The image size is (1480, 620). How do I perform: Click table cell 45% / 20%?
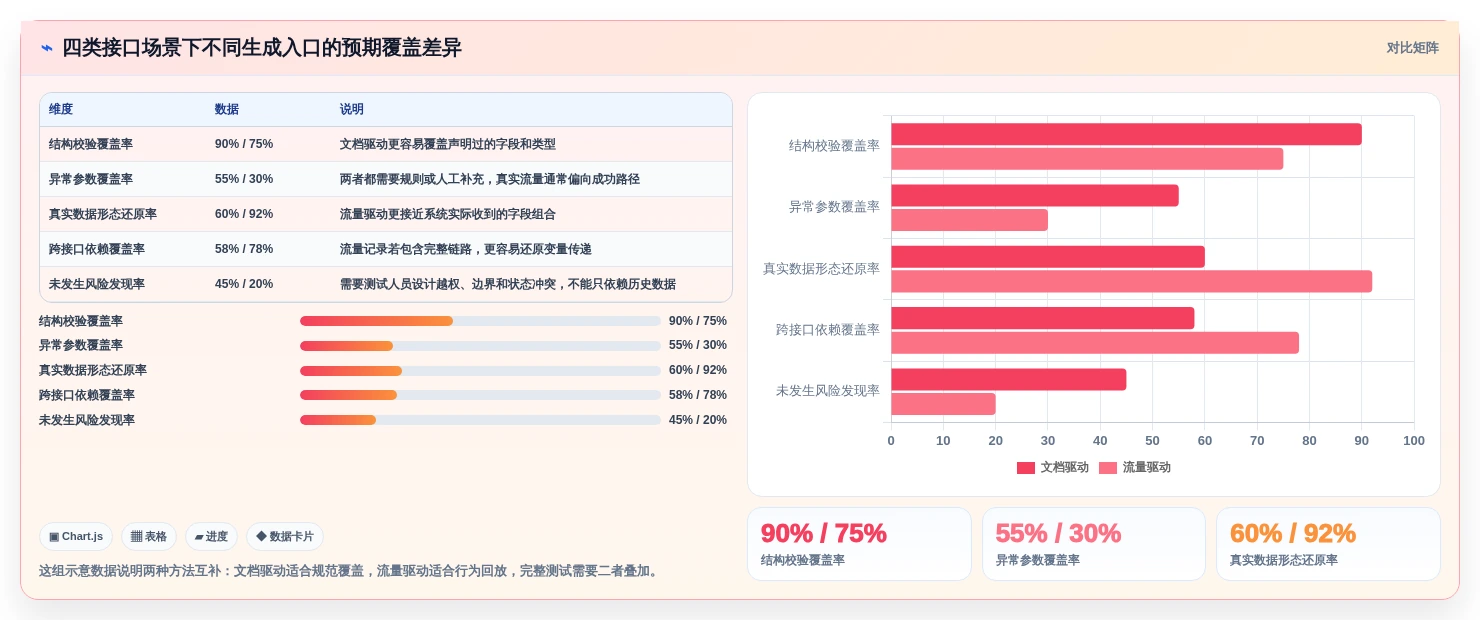[x=244, y=284]
